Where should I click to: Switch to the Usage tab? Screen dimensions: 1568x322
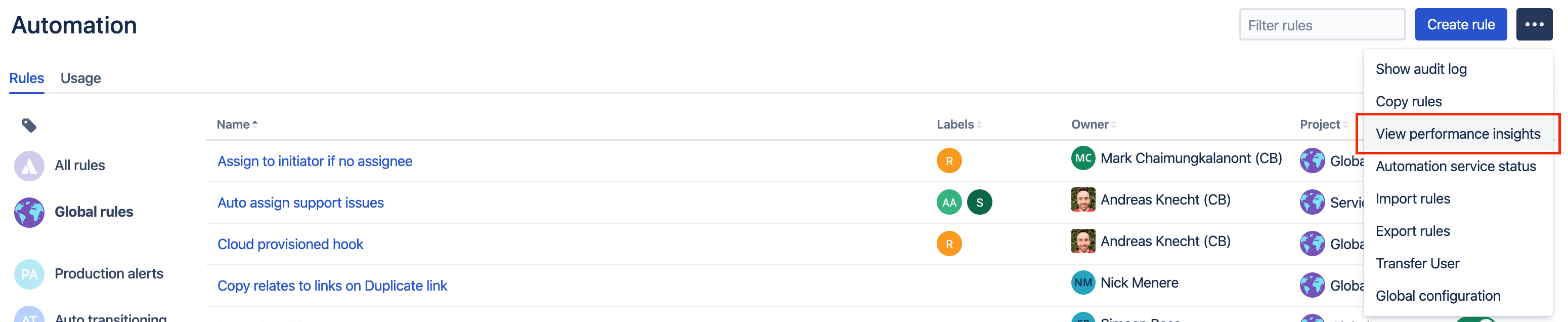click(80, 78)
